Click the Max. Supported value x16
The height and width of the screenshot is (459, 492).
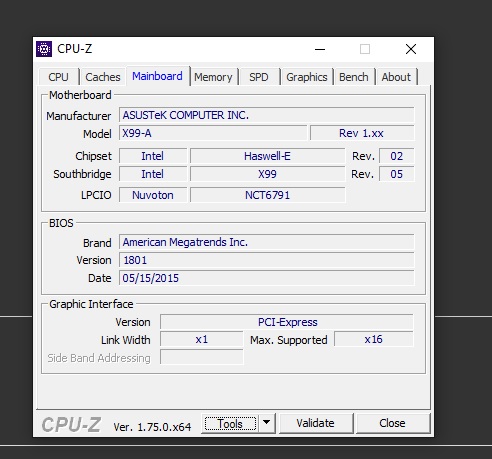(374, 339)
